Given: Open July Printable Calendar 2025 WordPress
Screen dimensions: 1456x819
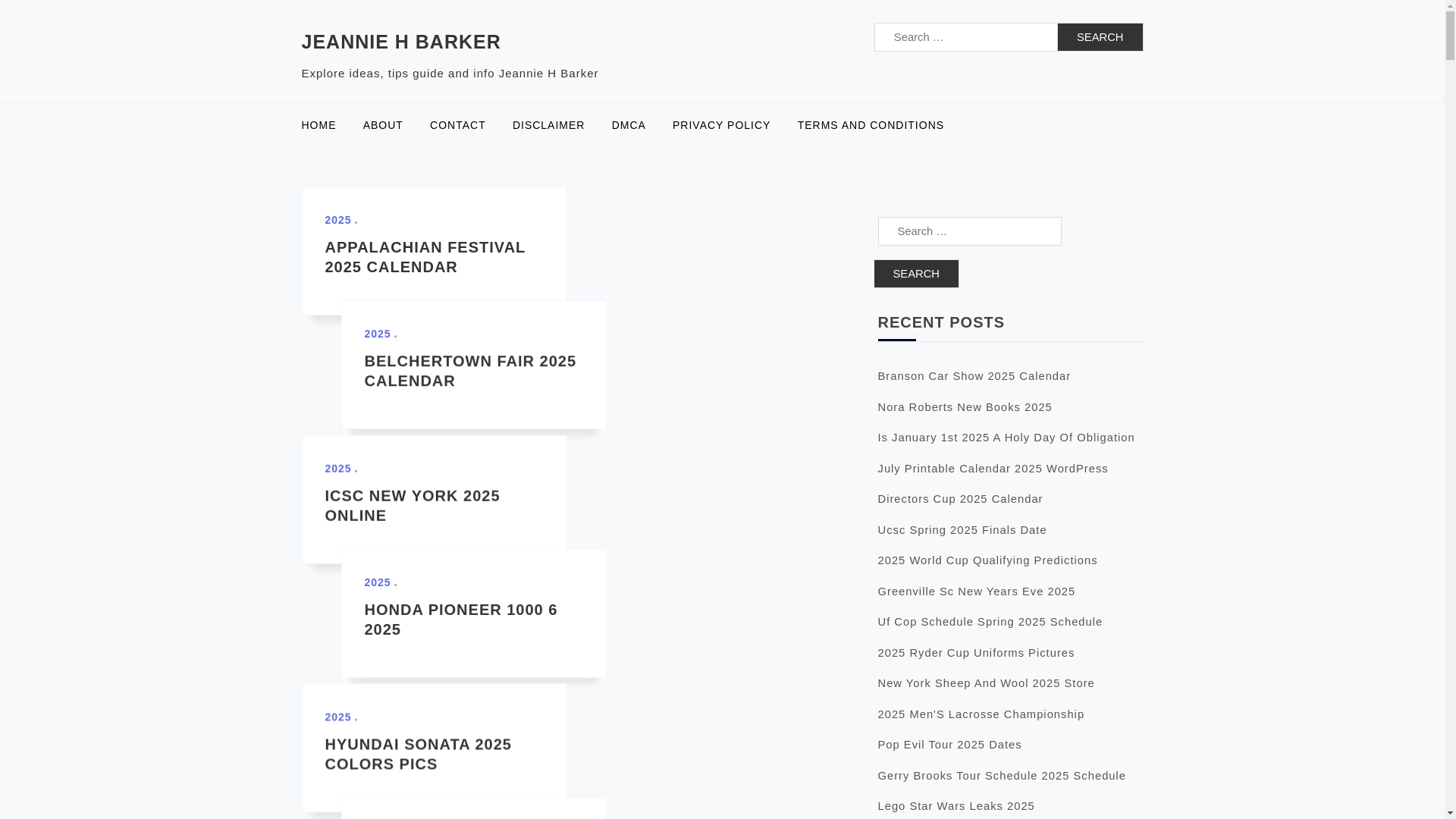Looking at the screenshot, I should click(993, 469).
